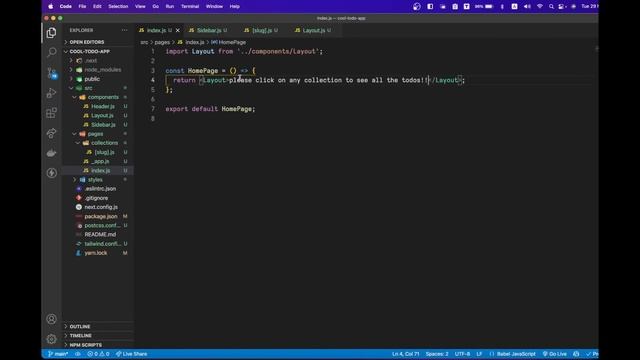640x360 pixels.
Task: Start Live Share from status bar
Action: [x=131, y=354]
